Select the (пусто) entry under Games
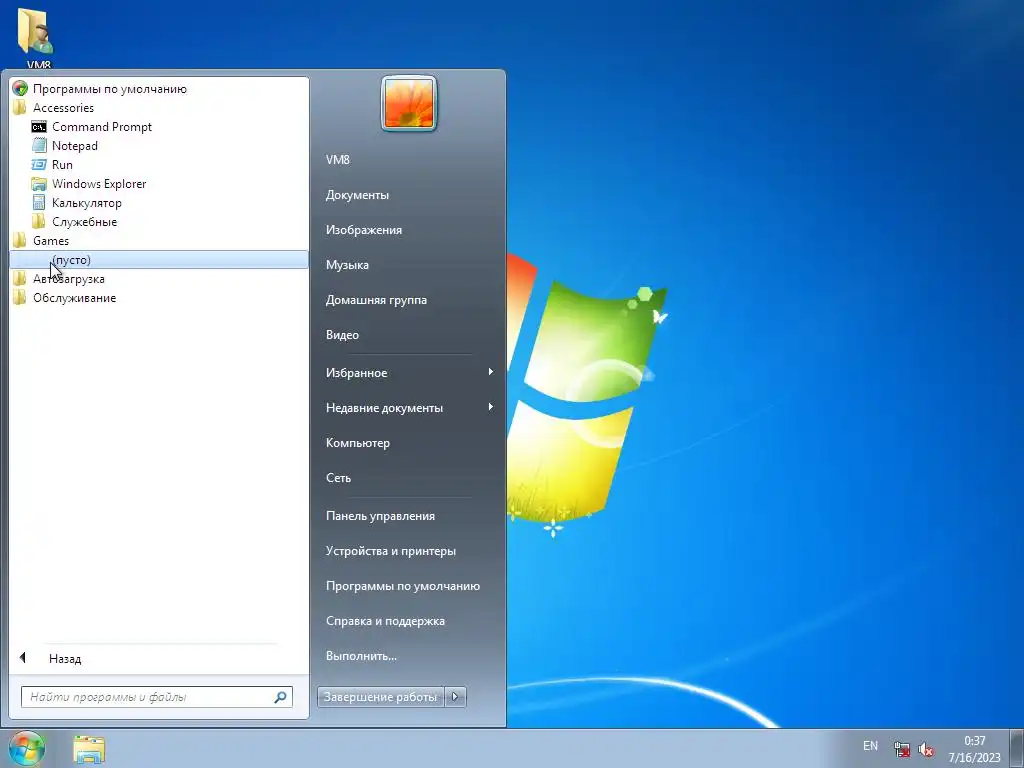The width and height of the screenshot is (1024, 768). [159, 259]
